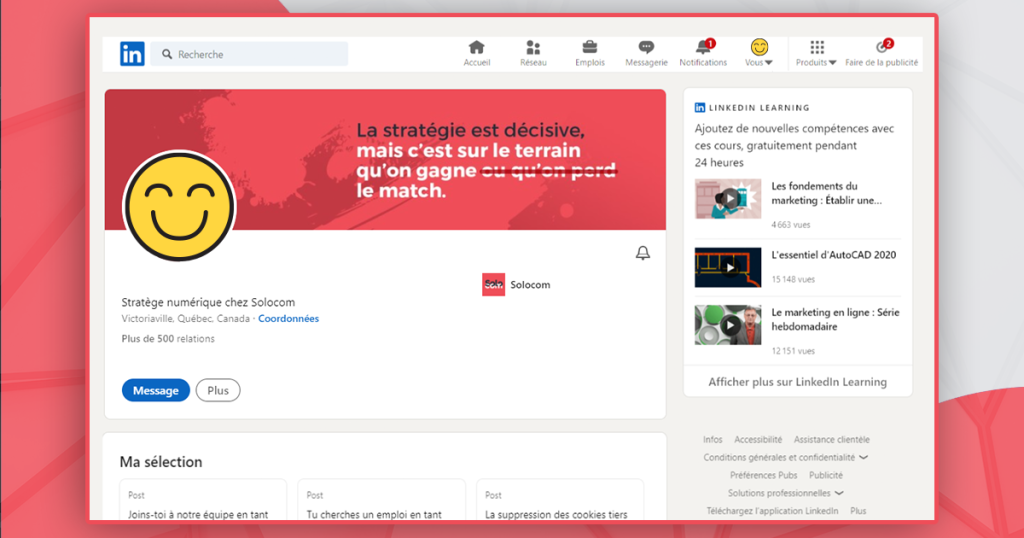
Task: Click the Ma sélection heading
Action: (161, 462)
